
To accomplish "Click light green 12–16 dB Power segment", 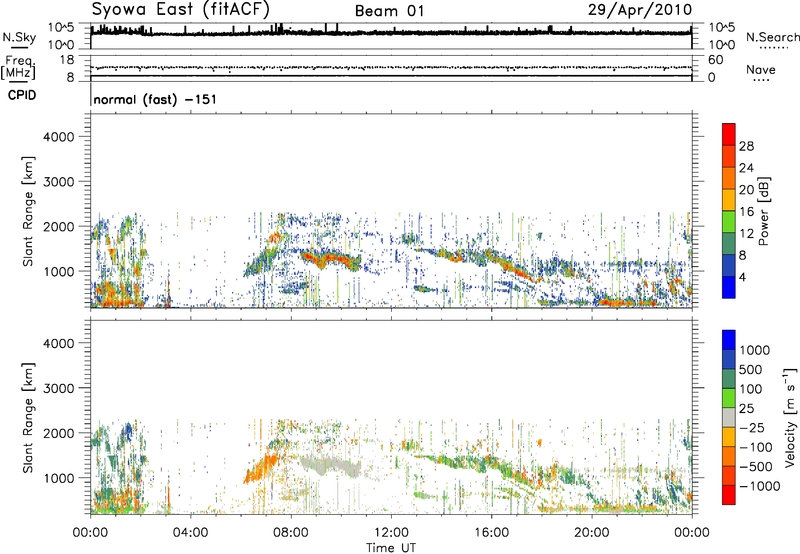I will coord(729,221).
